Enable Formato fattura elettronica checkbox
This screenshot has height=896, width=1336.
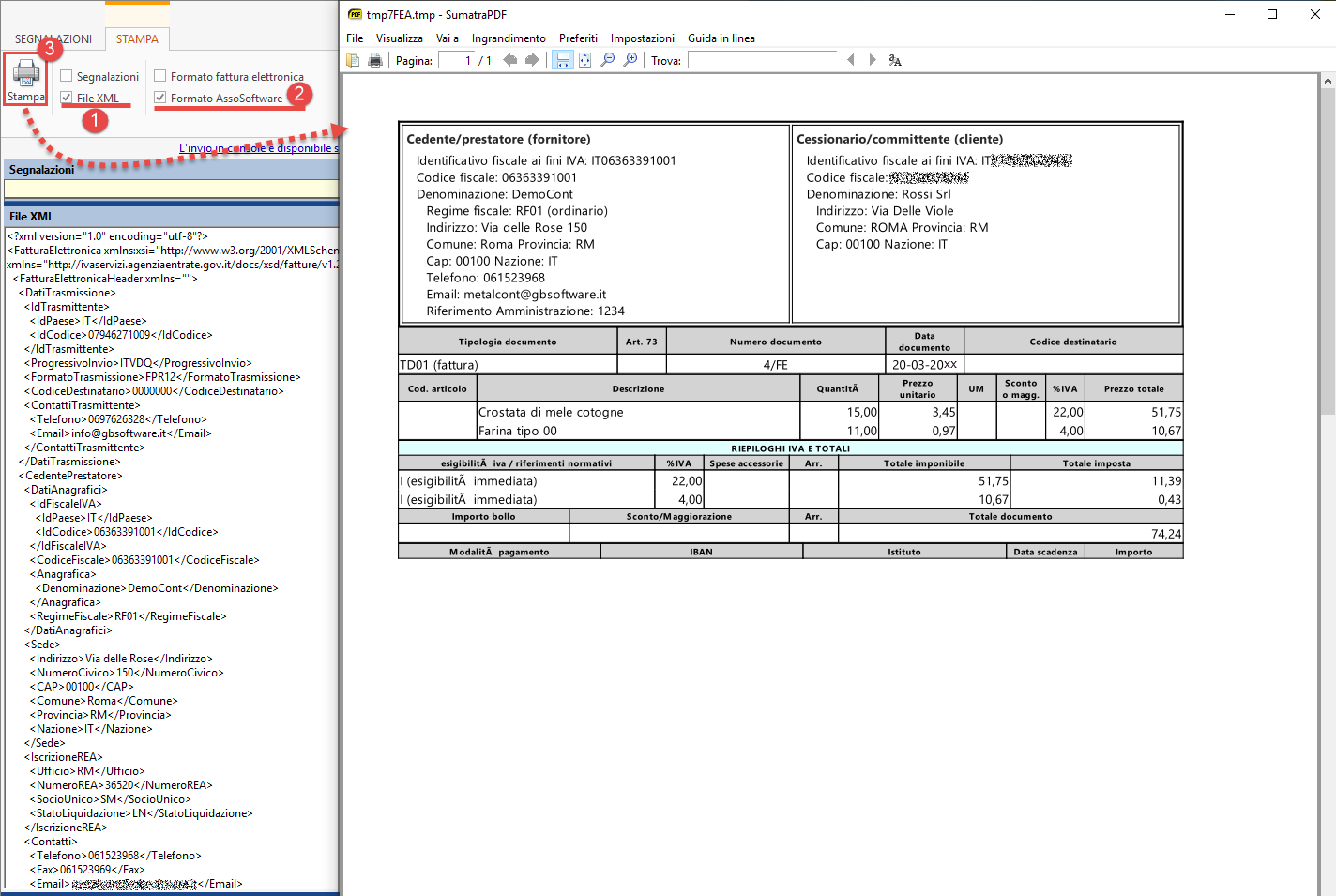(x=160, y=76)
